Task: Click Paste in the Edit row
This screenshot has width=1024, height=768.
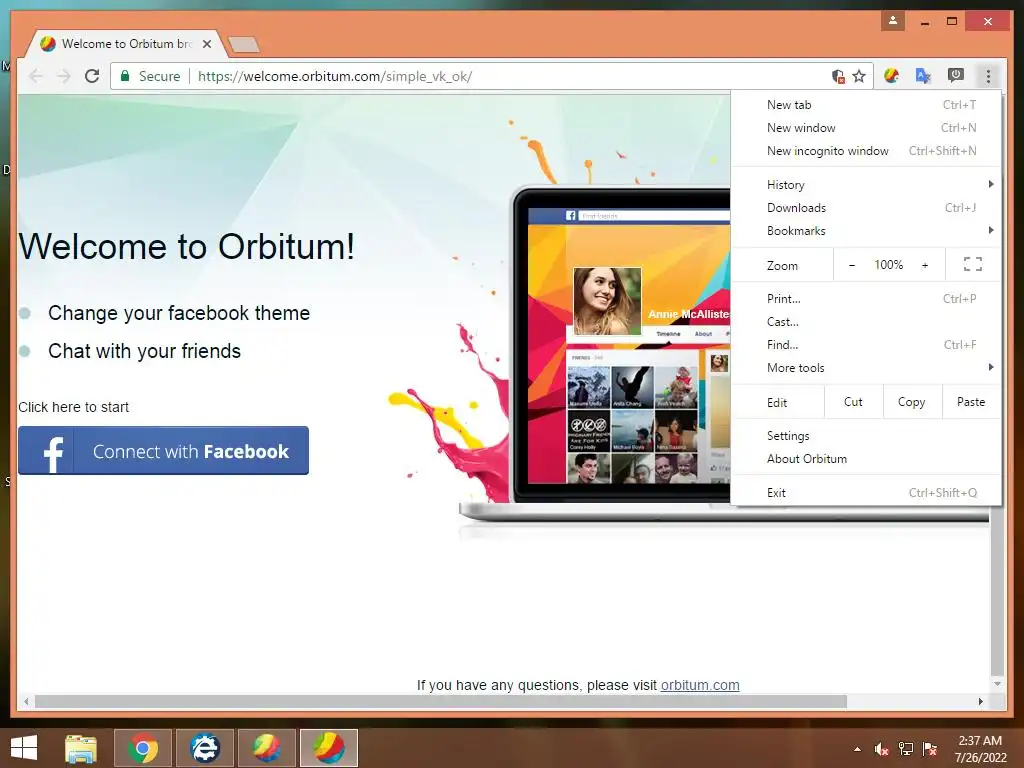Action: click(x=971, y=402)
